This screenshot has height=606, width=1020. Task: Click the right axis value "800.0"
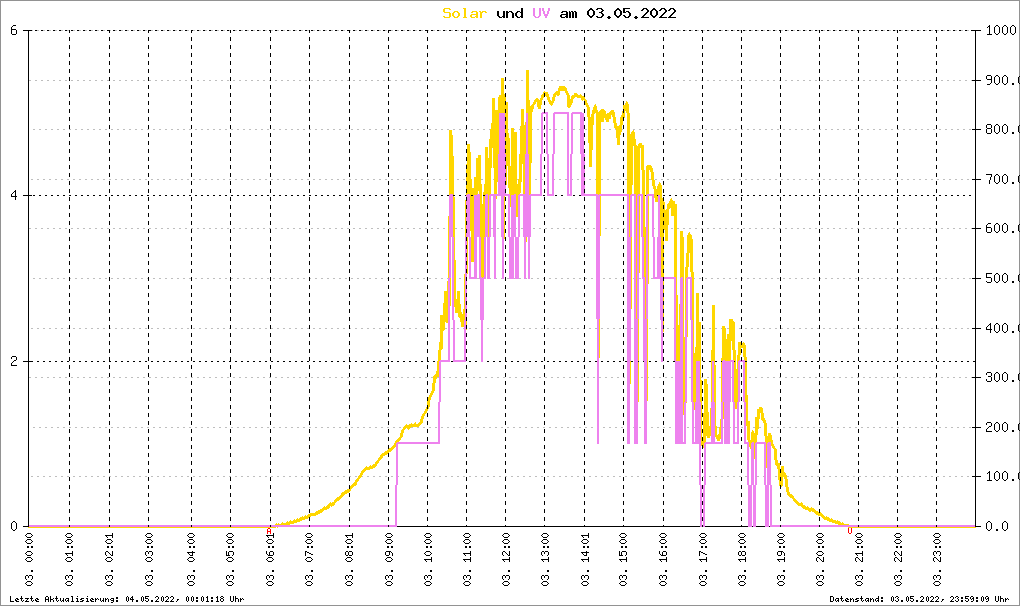pyautogui.click(x=1002, y=129)
